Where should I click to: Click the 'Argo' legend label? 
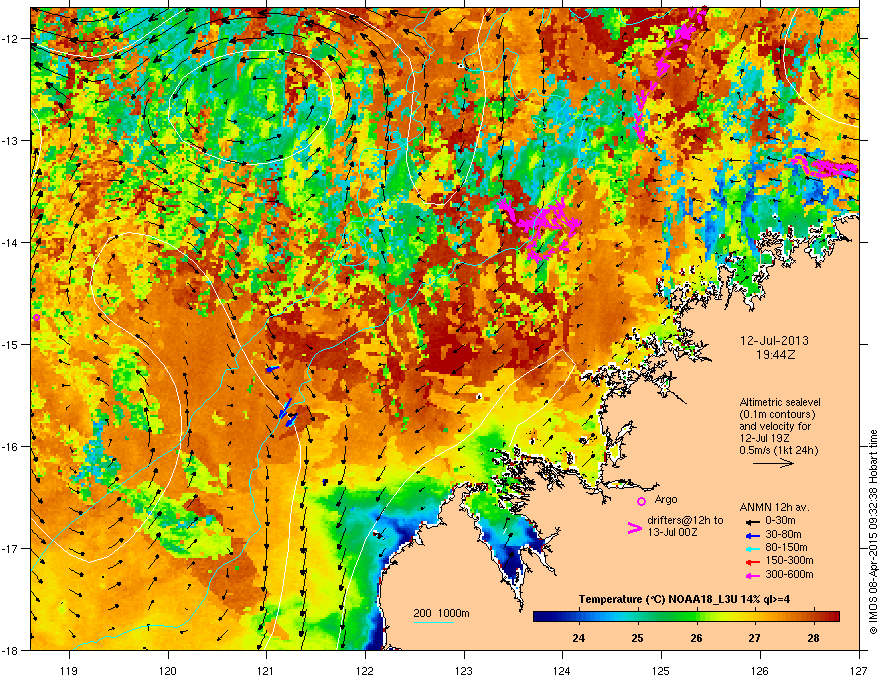666,499
